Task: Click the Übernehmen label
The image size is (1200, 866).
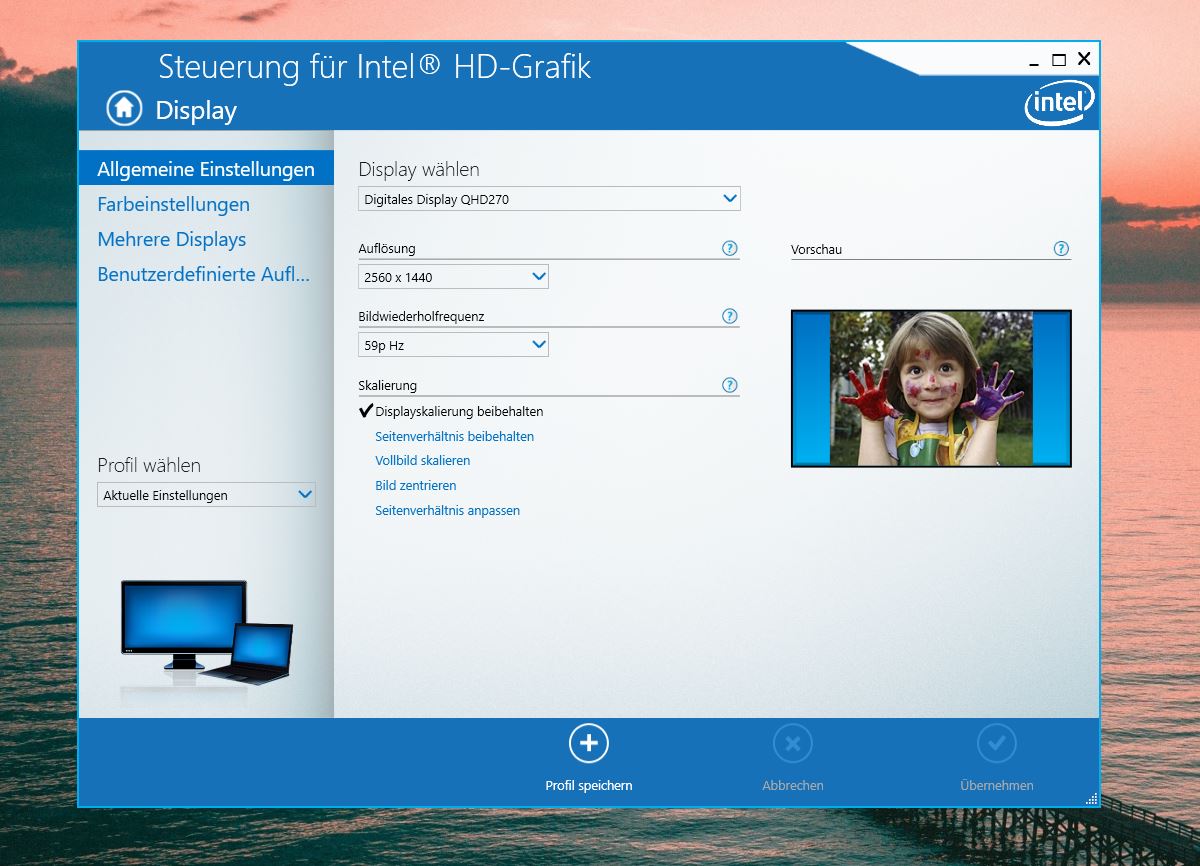Action: click(x=997, y=785)
